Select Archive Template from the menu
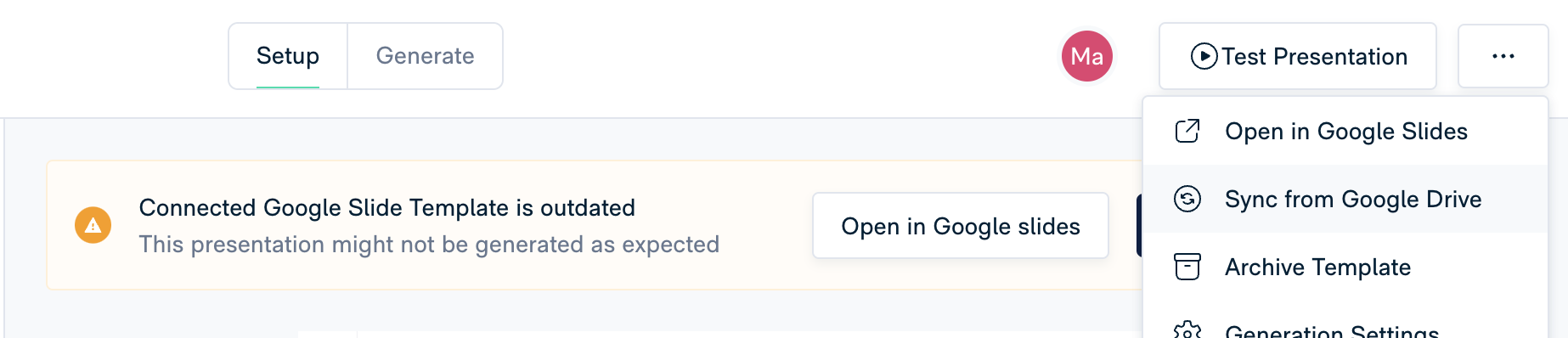 pos(1345,267)
